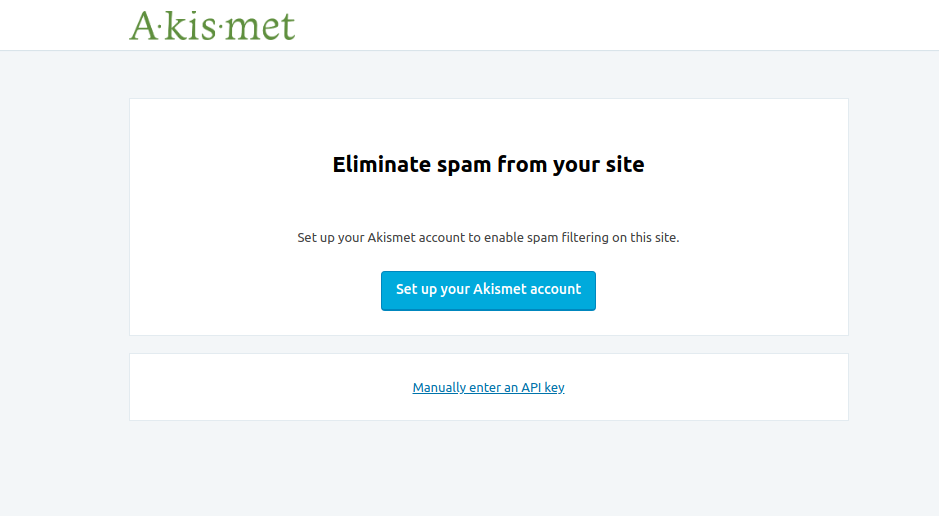Image resolution: width=939 pixels, height=516 pixels.
Task: Click the spam filtering description sentence
Action: pos(488,238)
